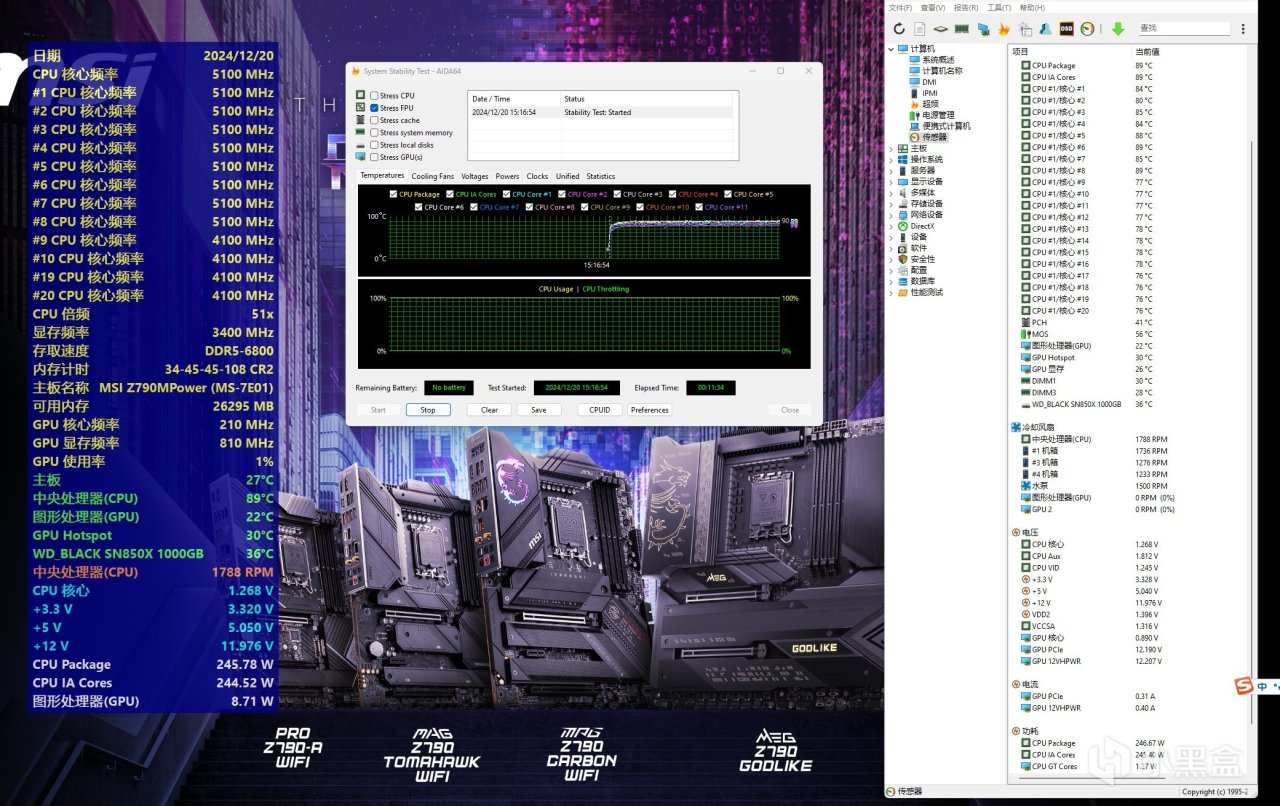
Task: Click the Refresh icon in AIDA64 toolbar
Action: 899,29
